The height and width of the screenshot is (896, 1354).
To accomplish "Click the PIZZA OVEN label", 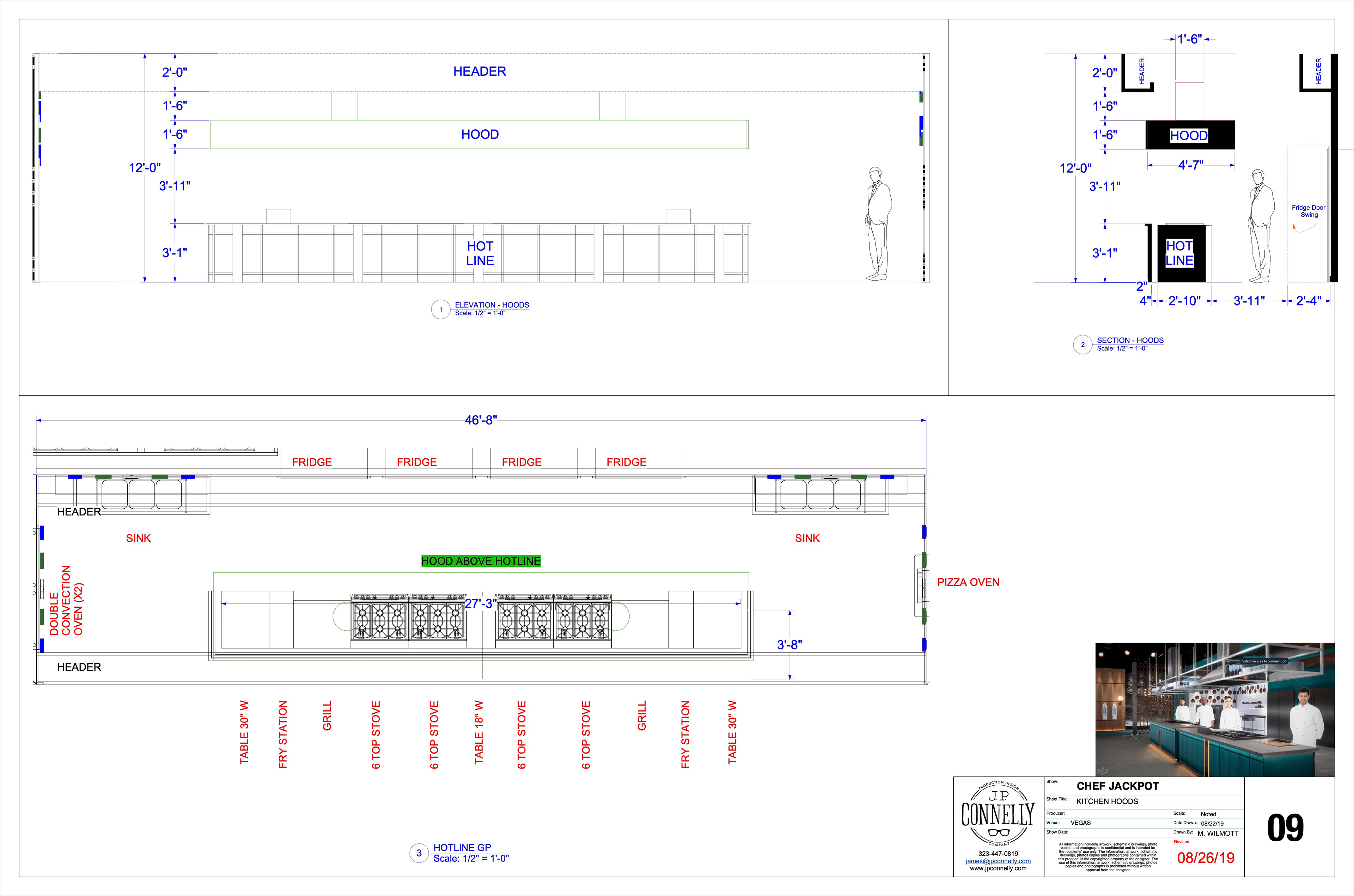I will pos(968,582).
